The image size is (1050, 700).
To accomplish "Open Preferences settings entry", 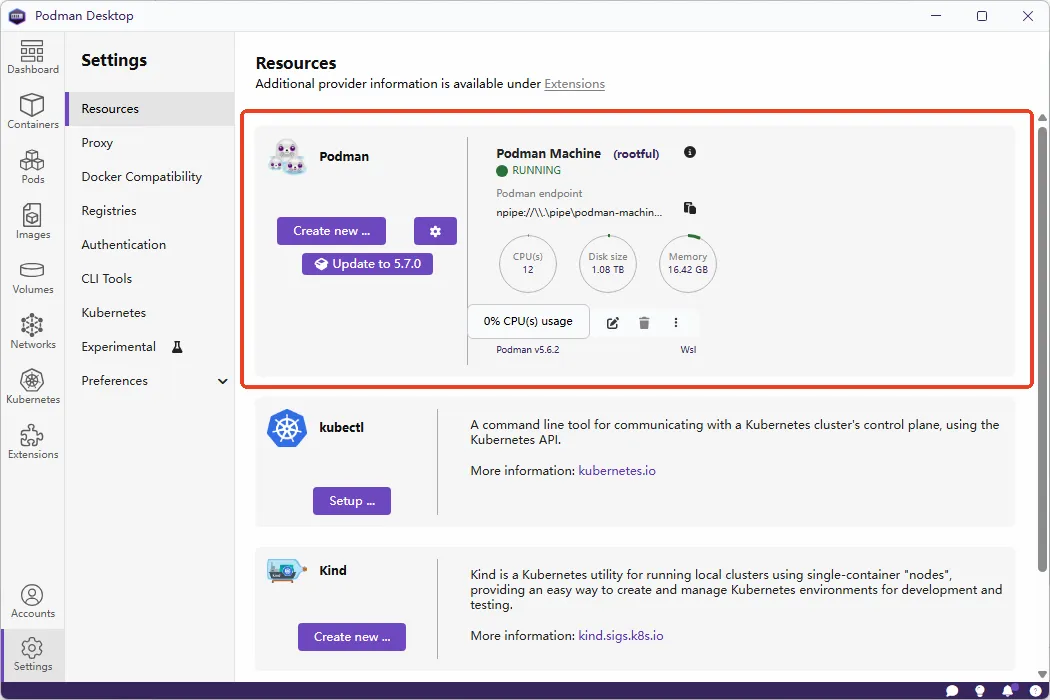I will click(x=150, y=381).
